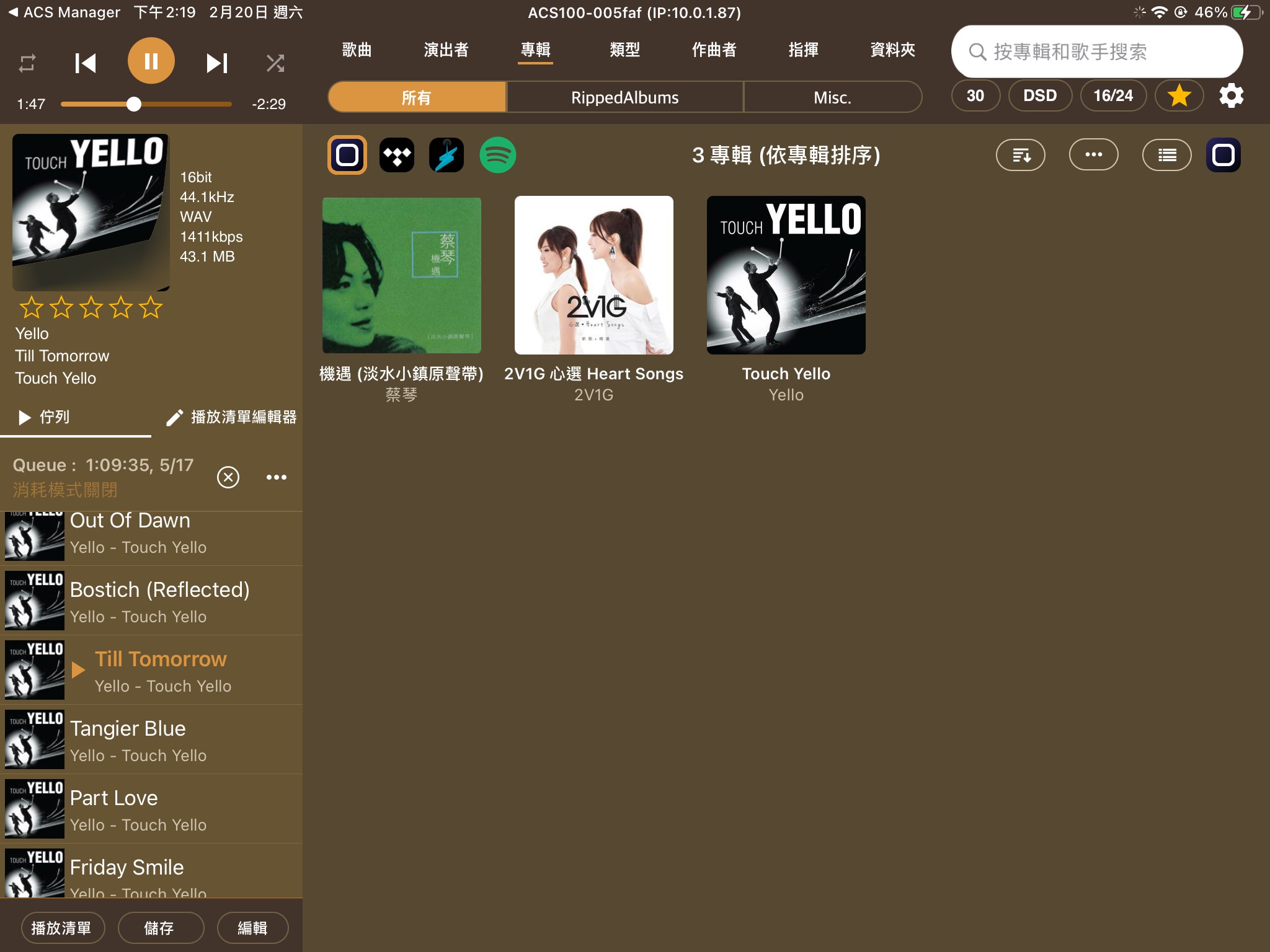Open the 類型 genre tab
Screen dimensions: 1270x952
pos(624,50)
